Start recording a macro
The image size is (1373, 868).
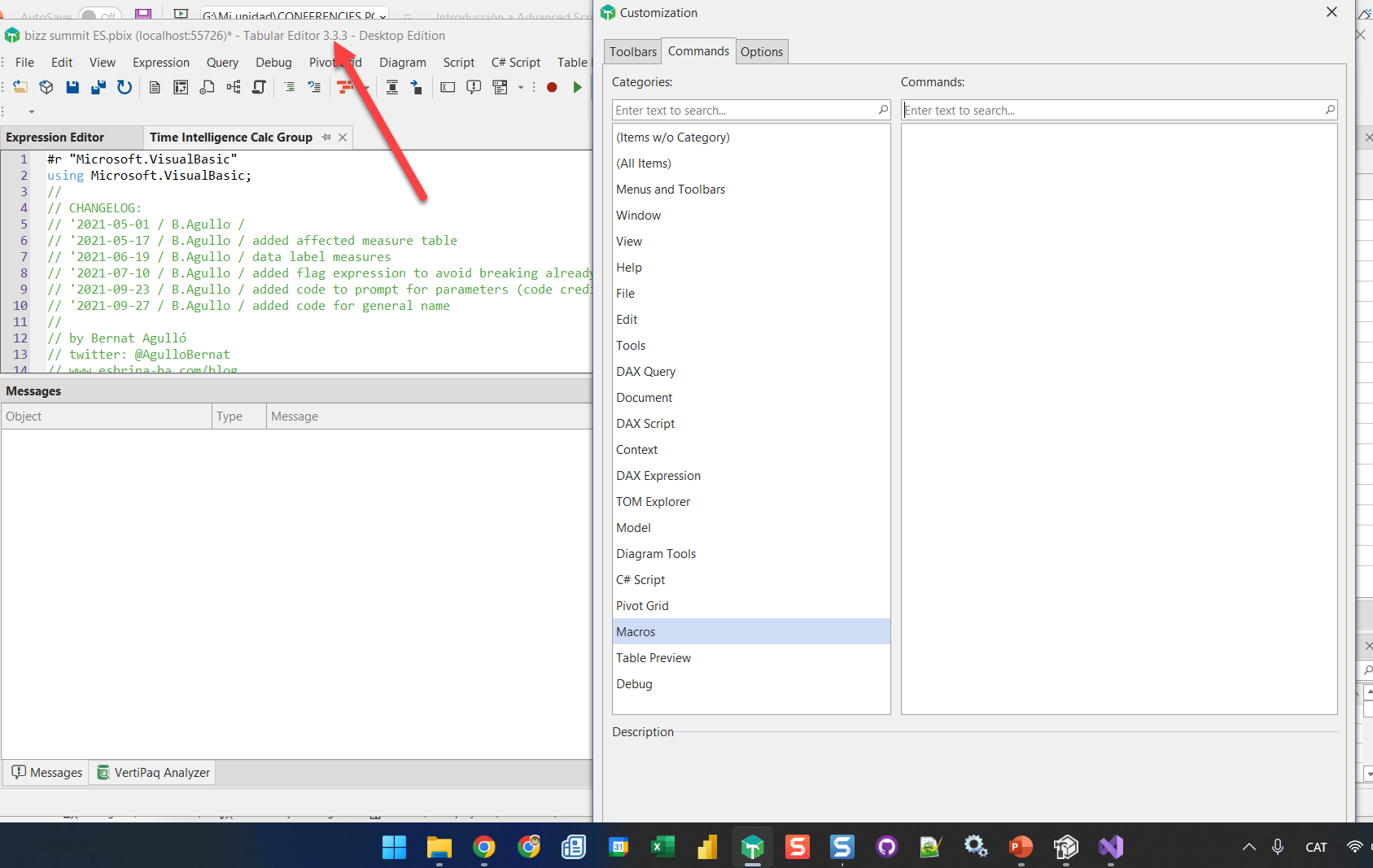click(552, 87)
